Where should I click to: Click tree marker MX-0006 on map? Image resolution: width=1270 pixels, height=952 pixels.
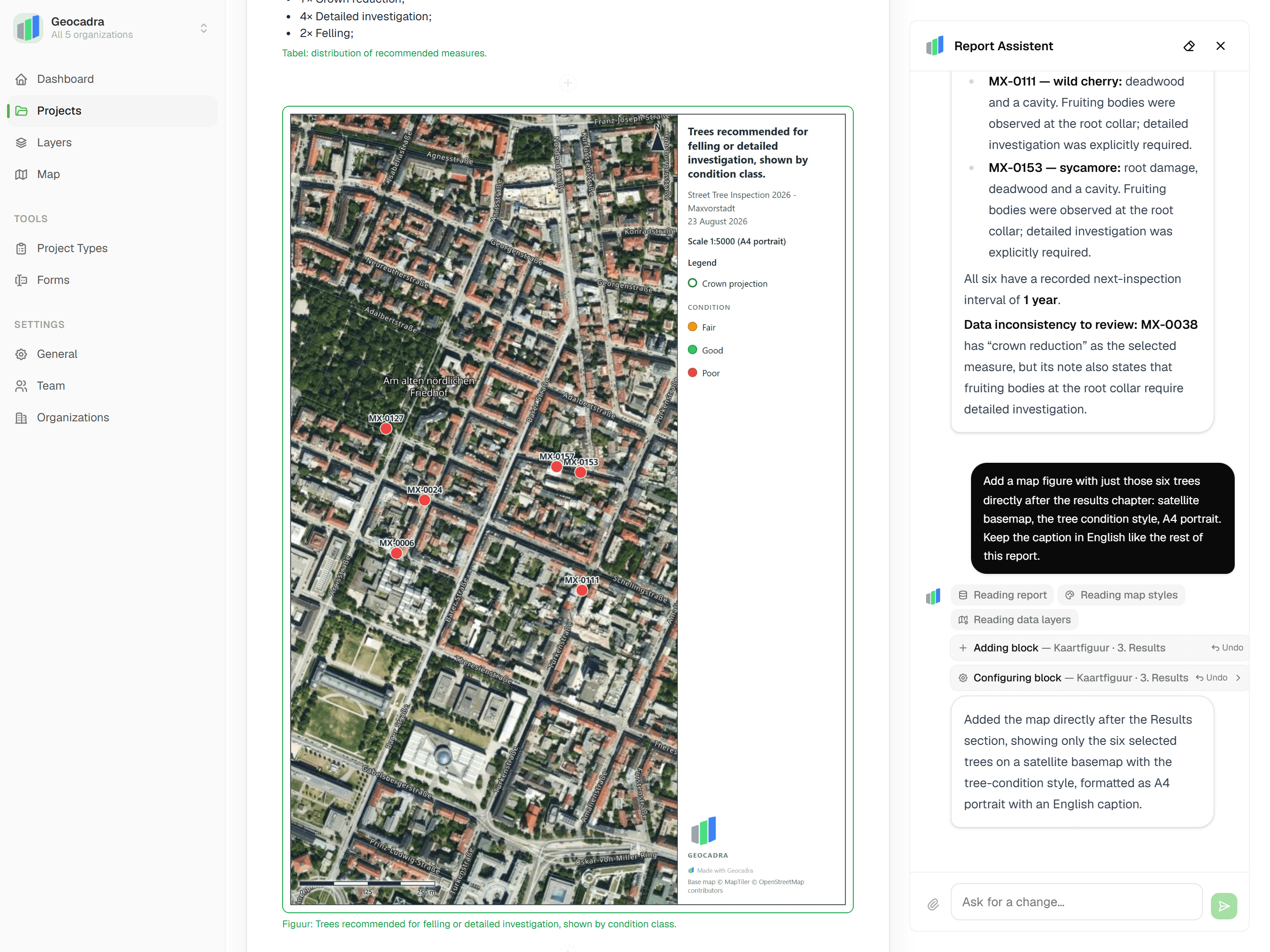(396, 553)
